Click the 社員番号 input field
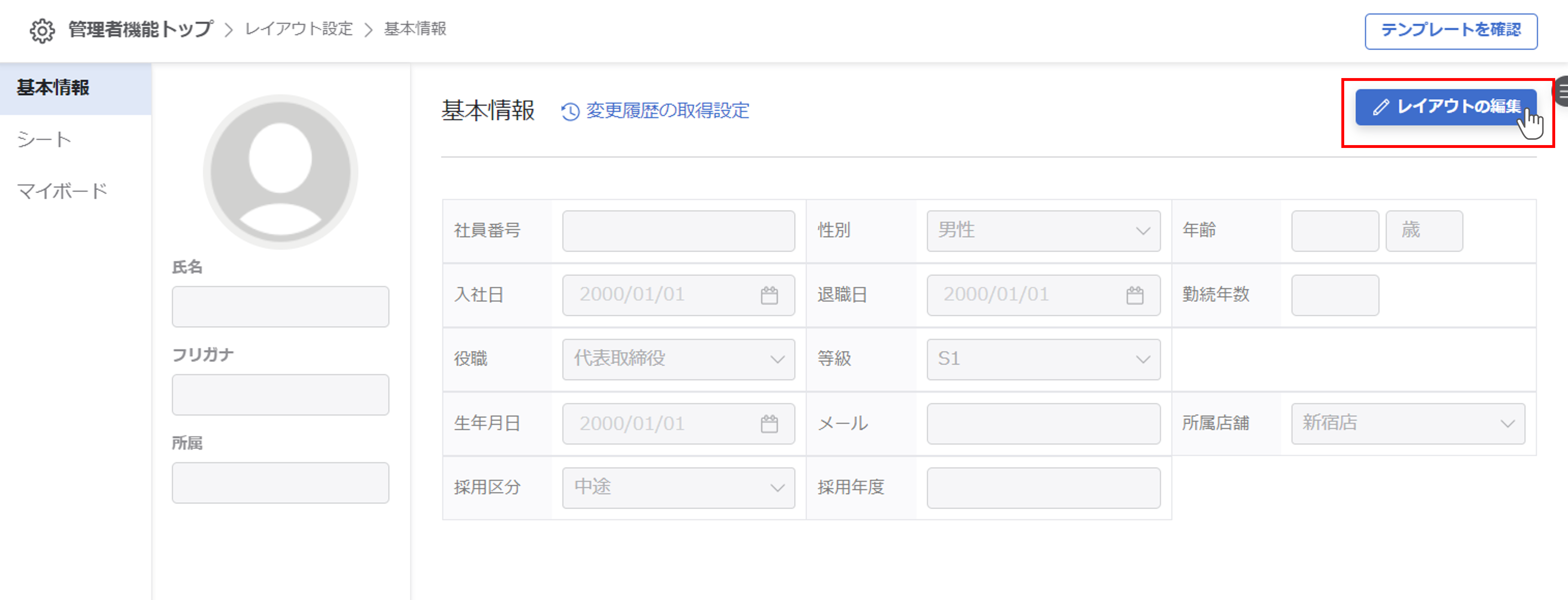Image resolution: width=1568 pixels, height=600 pixels. (x=678, y=231)
